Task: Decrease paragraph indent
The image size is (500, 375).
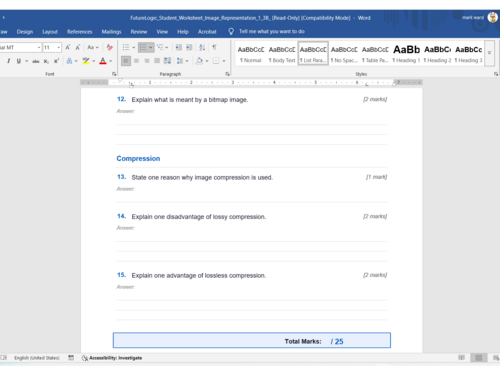Action: (179, 47)
